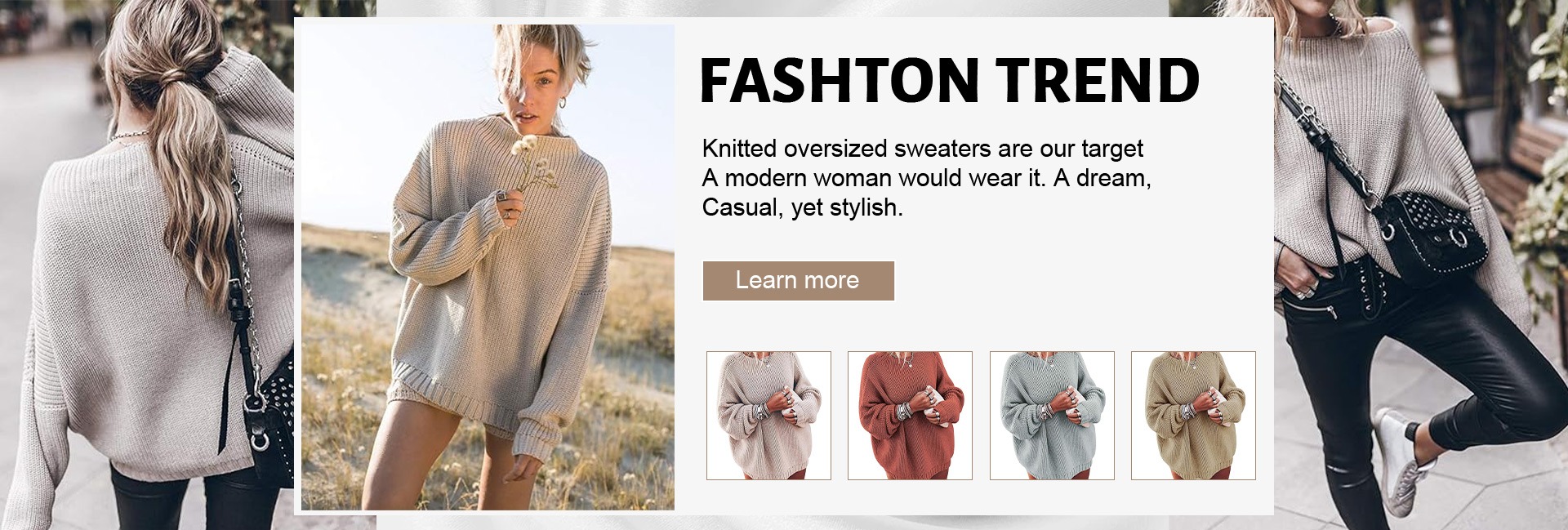This screenshot has width=1568, height=530.
Task: Click the dried flower held by the model
Action: click(x=531, y=163)
